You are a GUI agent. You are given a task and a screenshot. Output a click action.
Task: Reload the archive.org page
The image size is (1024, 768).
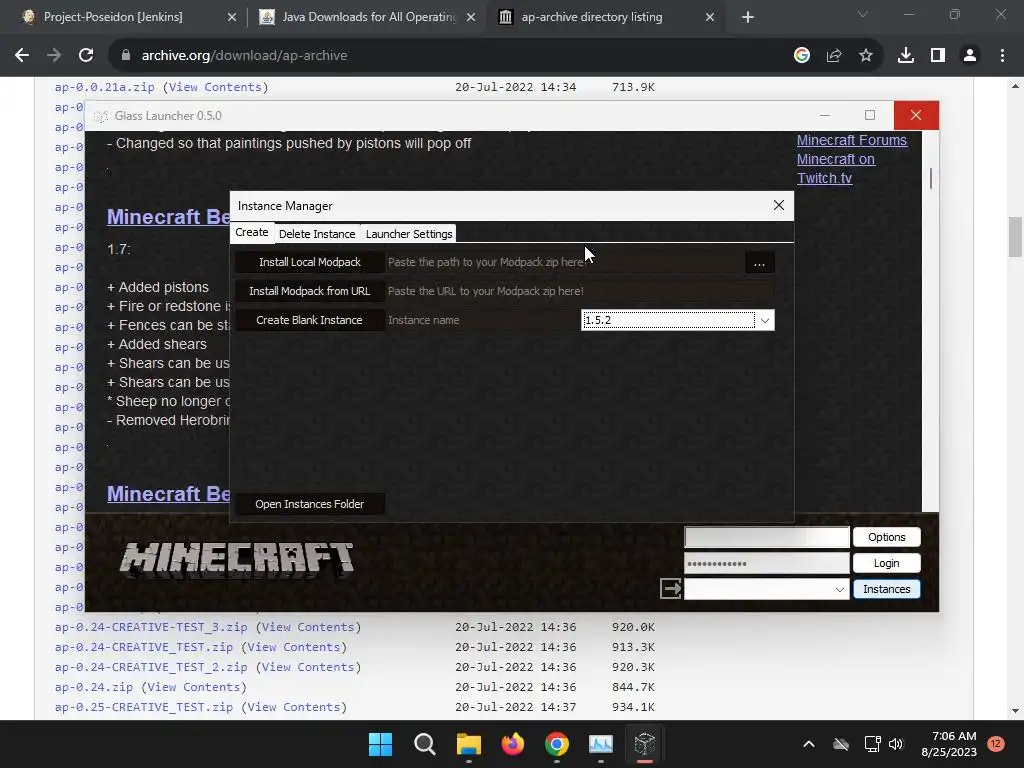click(86, 56)
